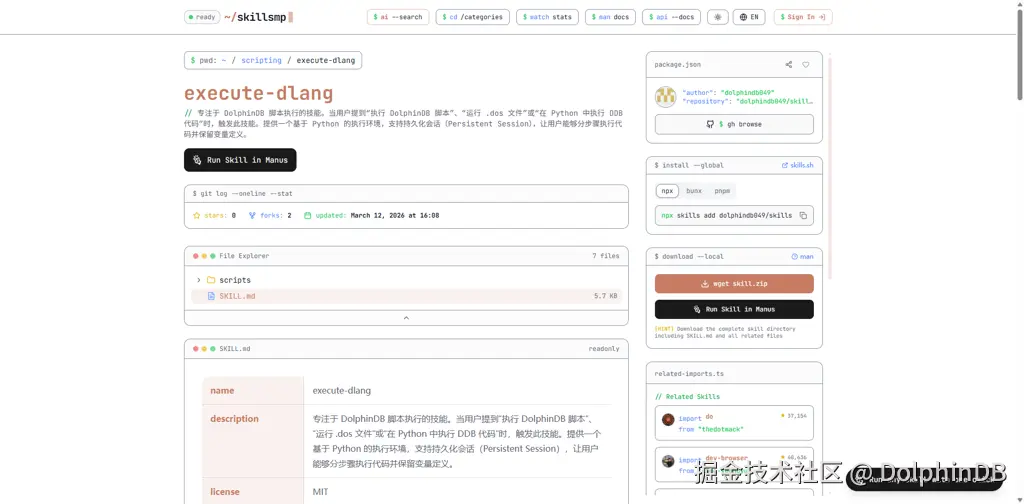Click the execute-dlang page heading
The image size is (1024, 504).
[x=259, y=94]
